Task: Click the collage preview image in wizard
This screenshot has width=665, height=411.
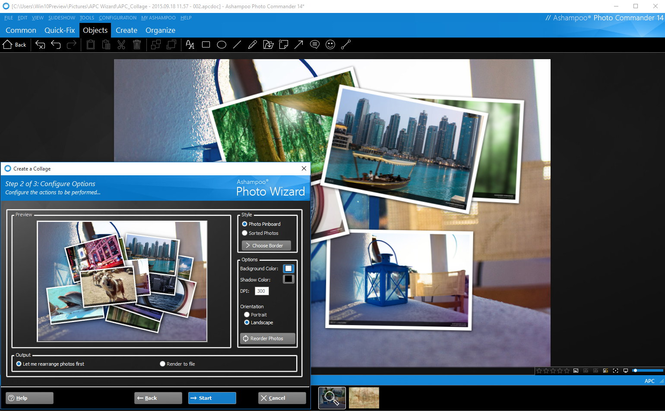Action: point(122,281)
